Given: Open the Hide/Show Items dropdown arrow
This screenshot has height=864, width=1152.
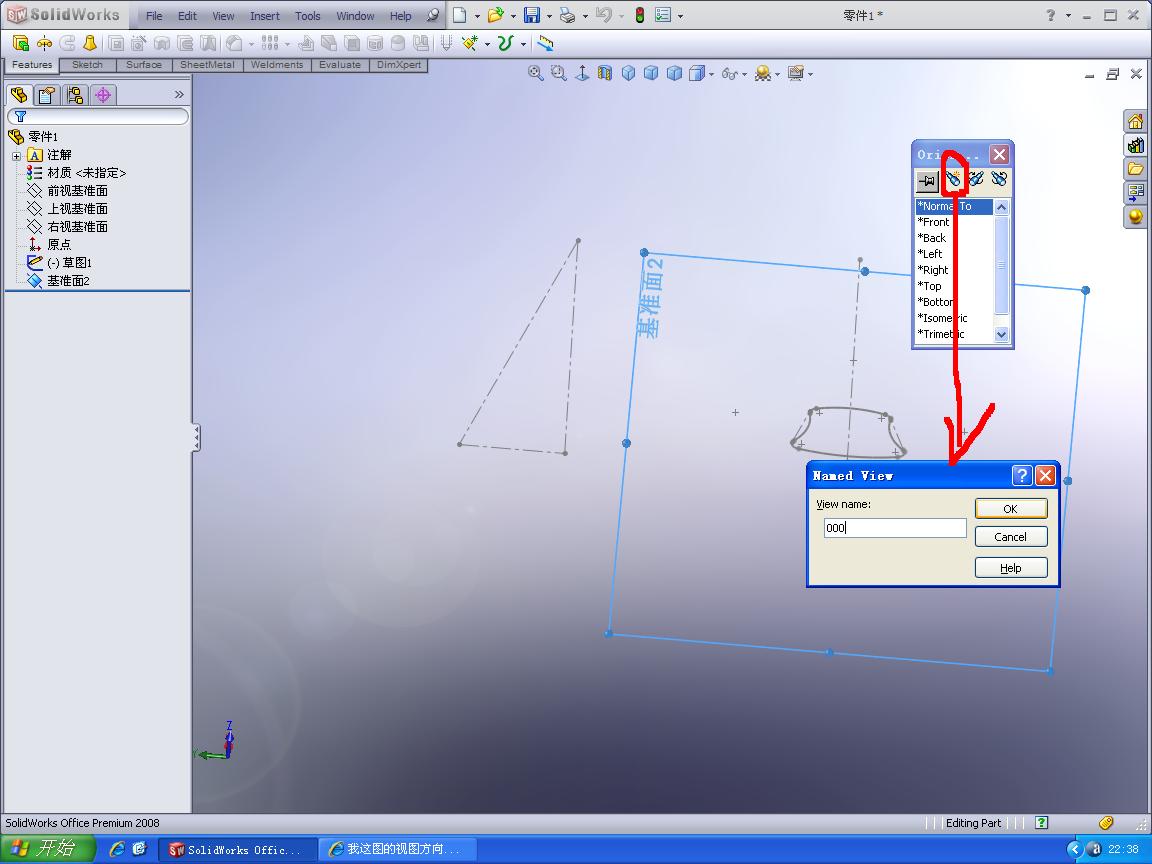Looking at the screenshot, I should click(x=744, y=73).
